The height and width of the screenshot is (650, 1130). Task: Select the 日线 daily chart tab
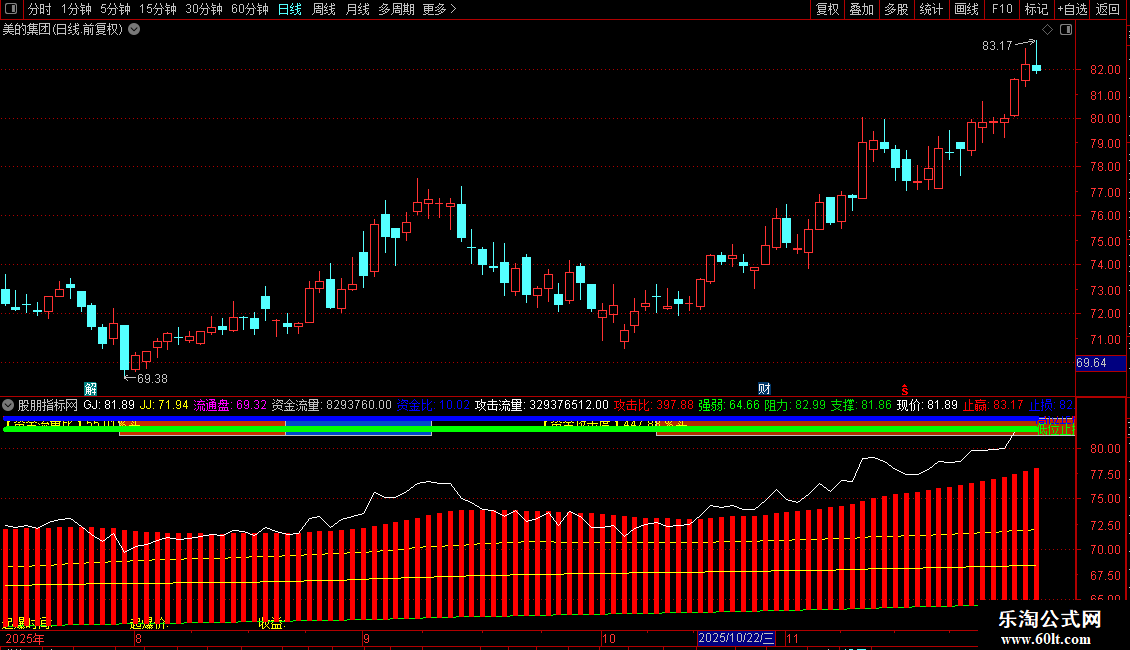290,9
